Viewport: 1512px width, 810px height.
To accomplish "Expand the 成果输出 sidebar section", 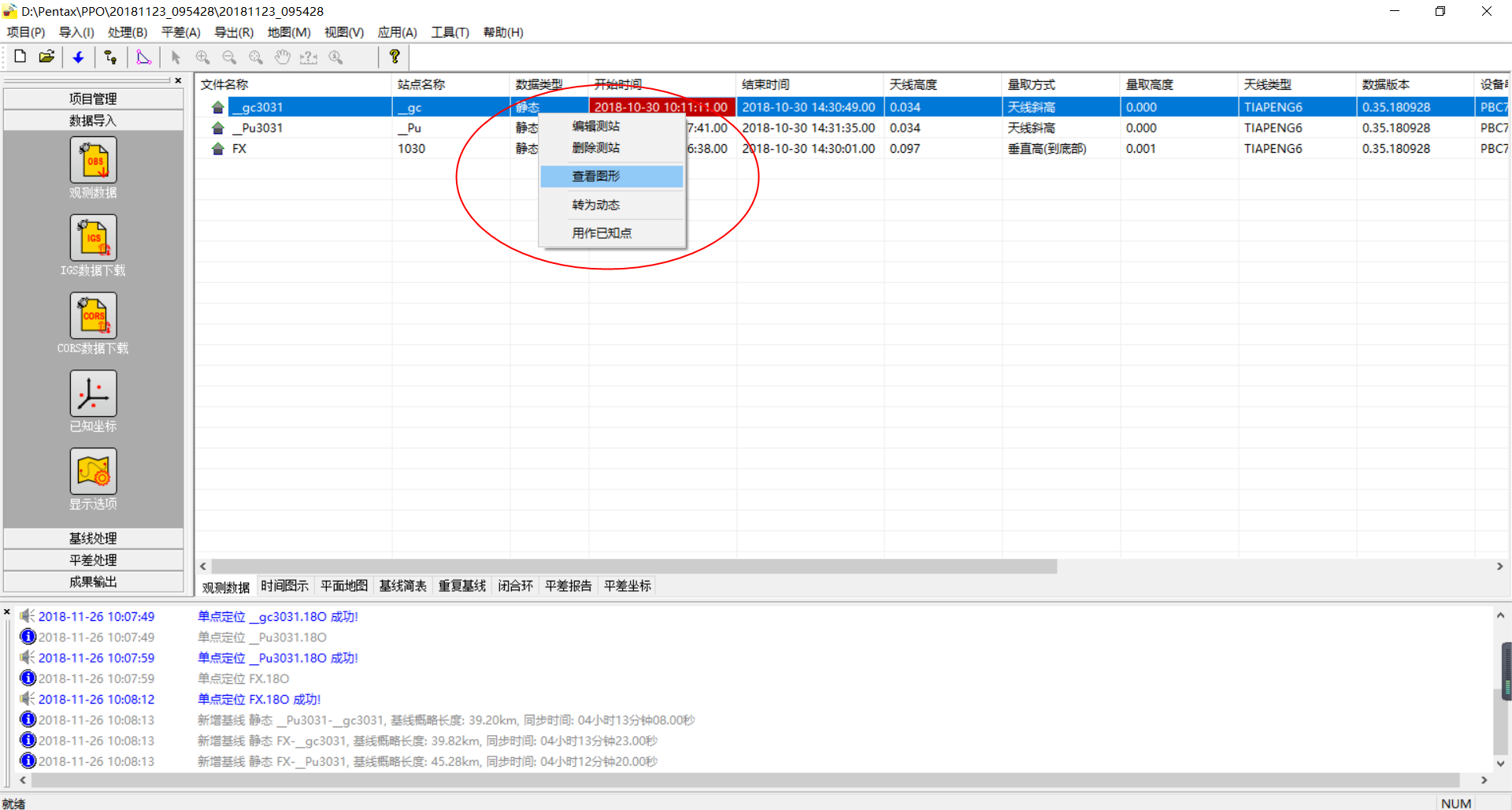I will [x=93, y=581].
